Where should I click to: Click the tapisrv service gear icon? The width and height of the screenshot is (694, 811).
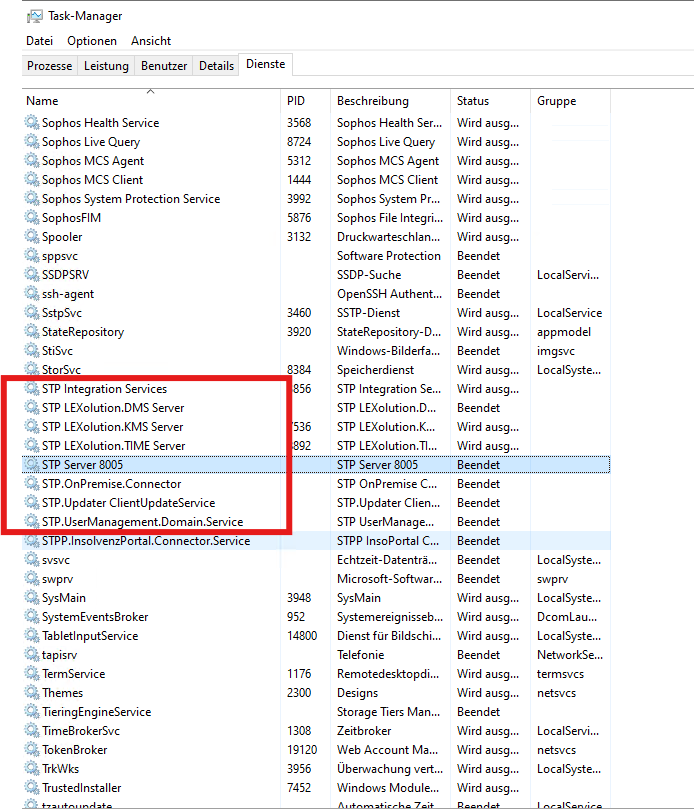click(32, 655)
